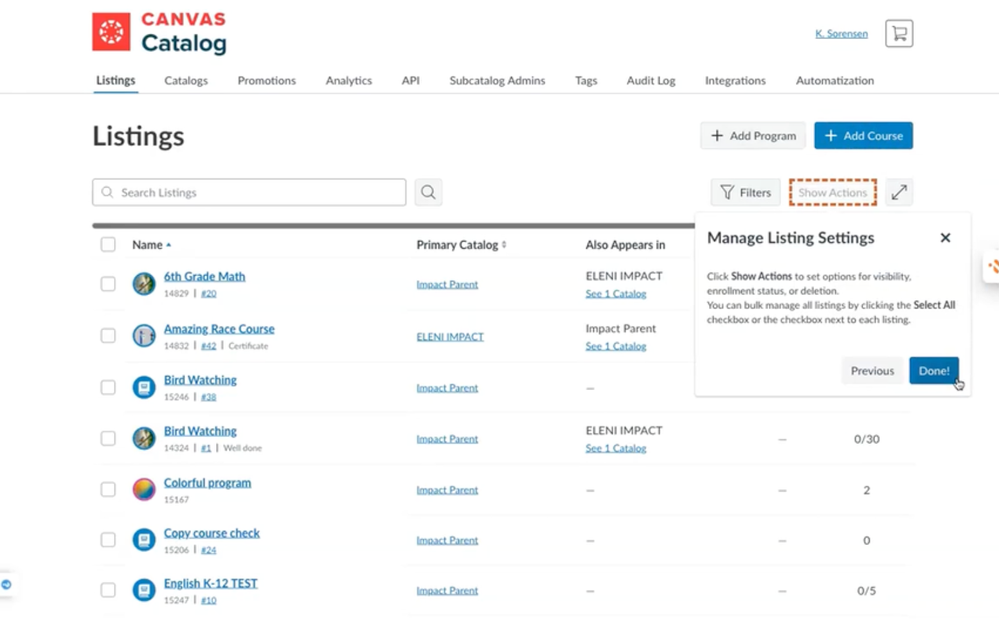999x622 pixels.
Task: Click the Add Course button
Action: click(x=862, y=136)
